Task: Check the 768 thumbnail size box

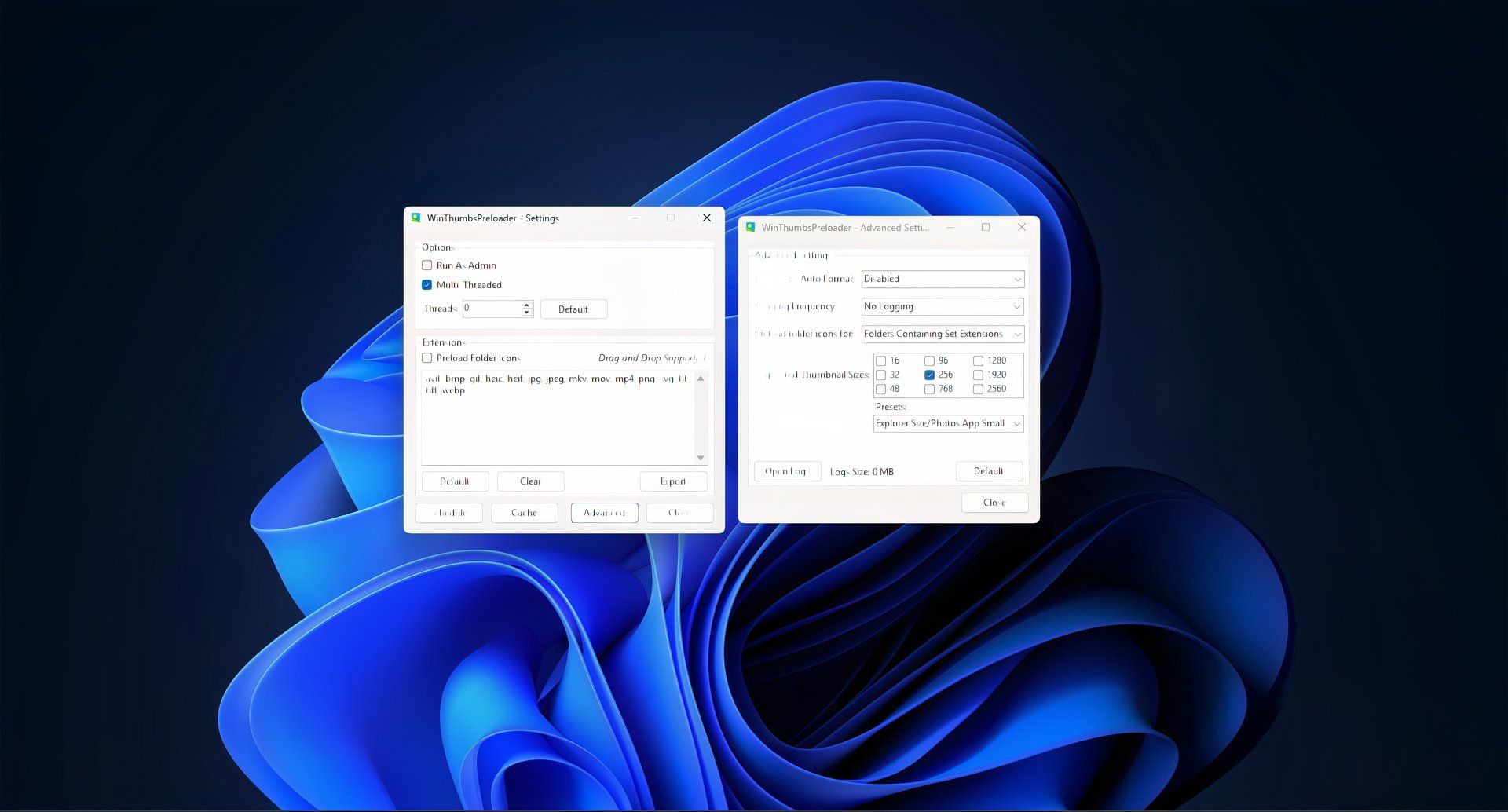Action: coord(930,389)
